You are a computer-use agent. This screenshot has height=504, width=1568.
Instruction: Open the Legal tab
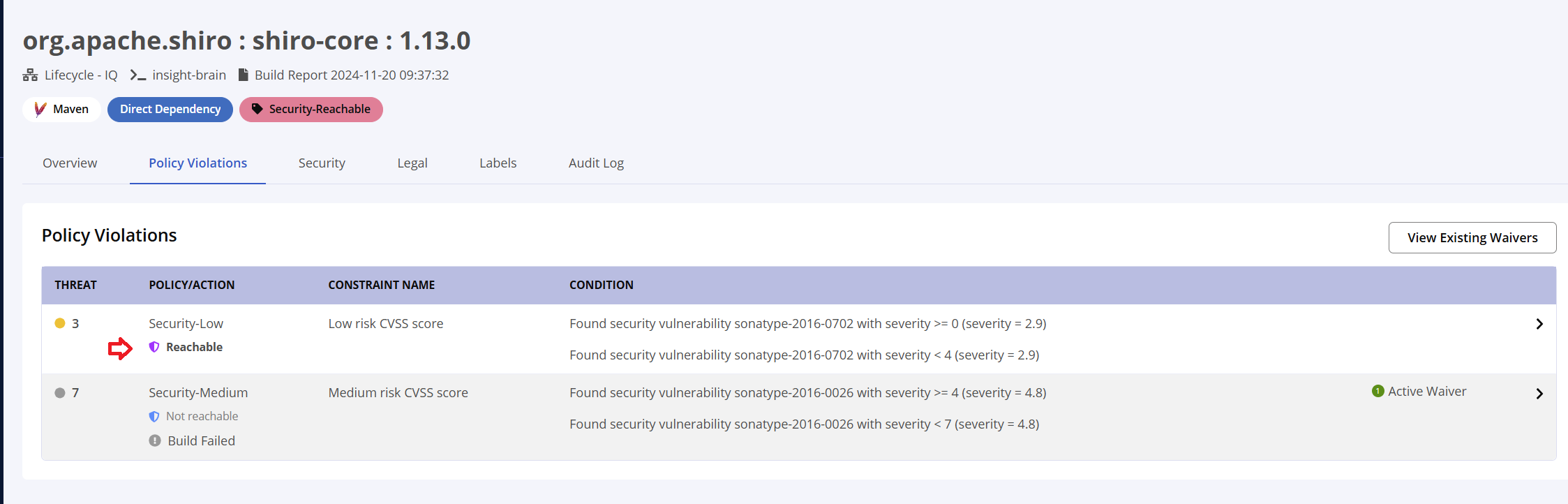[x=412, y=163]
